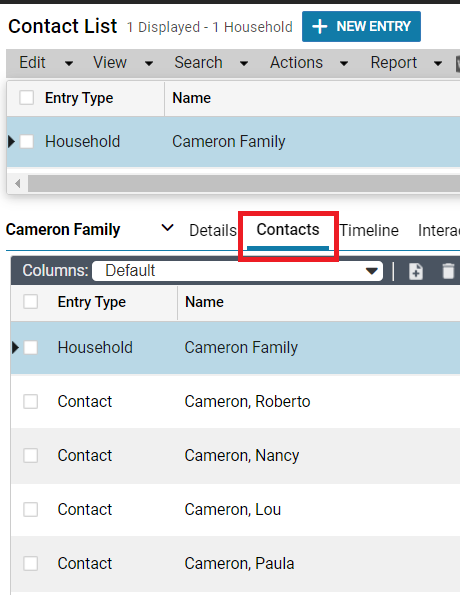Click the add new document icon
This screenshot has width=460, height=595.
416,271
